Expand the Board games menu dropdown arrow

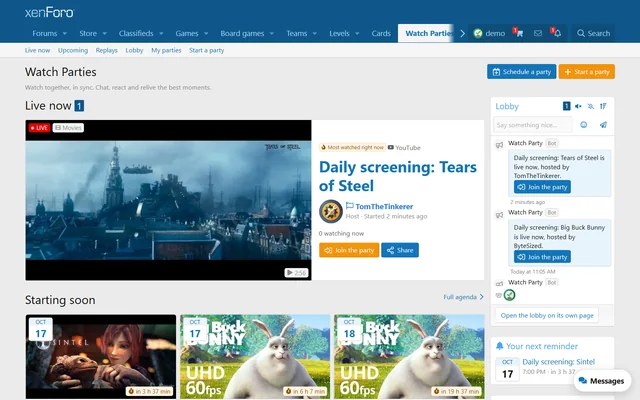click(x=272, y=33)
